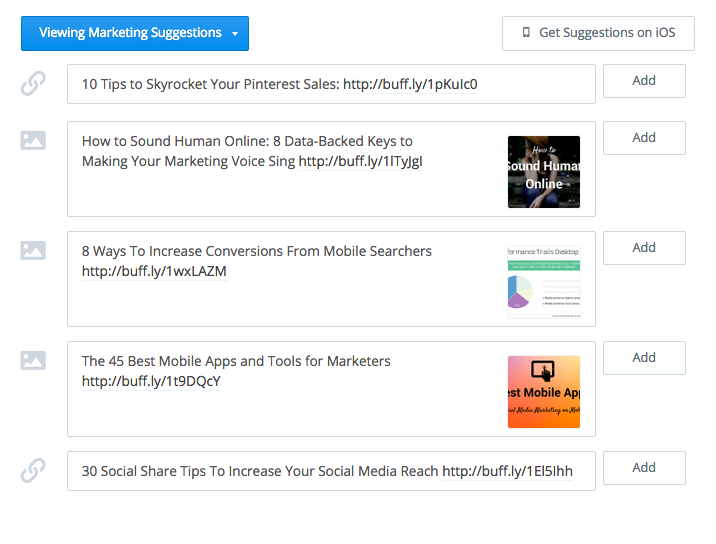Click image icon beside Mobile Searchers suggestion

(33, 250)
